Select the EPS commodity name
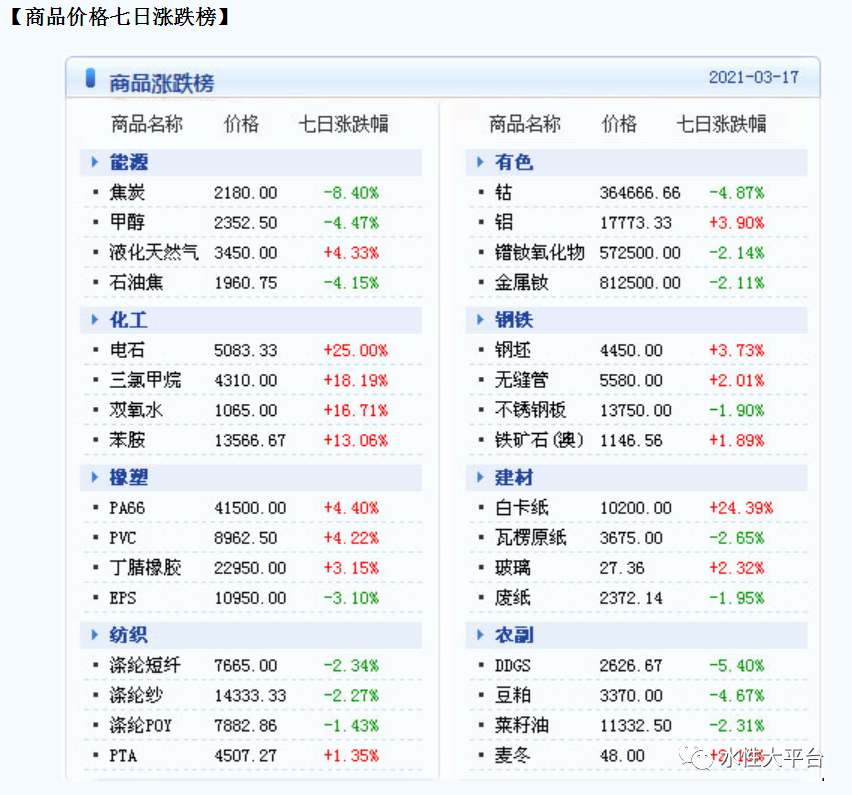This screenshot has width=852, height=795. [x=123, y=598]
